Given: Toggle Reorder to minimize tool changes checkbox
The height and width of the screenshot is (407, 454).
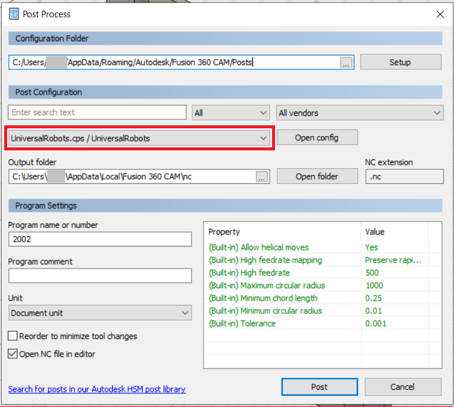Looking at the screenshot, I should pos(13,336).
